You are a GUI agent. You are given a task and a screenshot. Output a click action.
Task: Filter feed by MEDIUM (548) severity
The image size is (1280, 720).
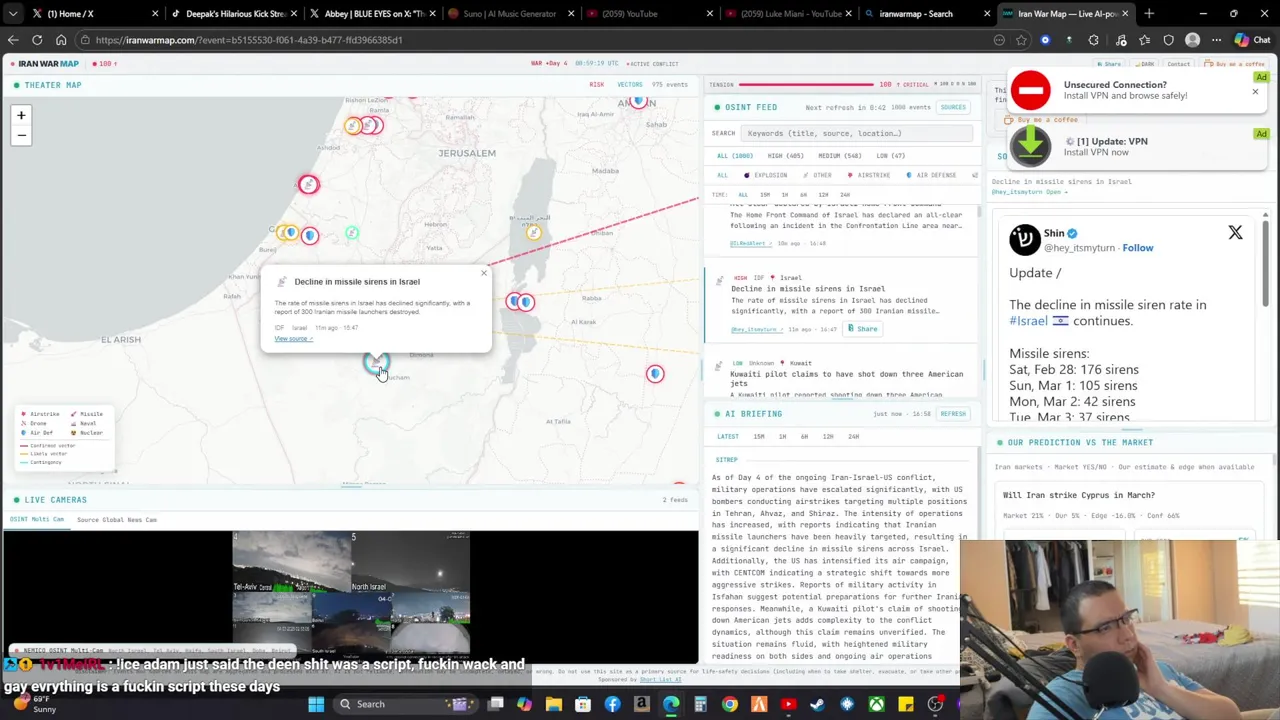point(840,156)
